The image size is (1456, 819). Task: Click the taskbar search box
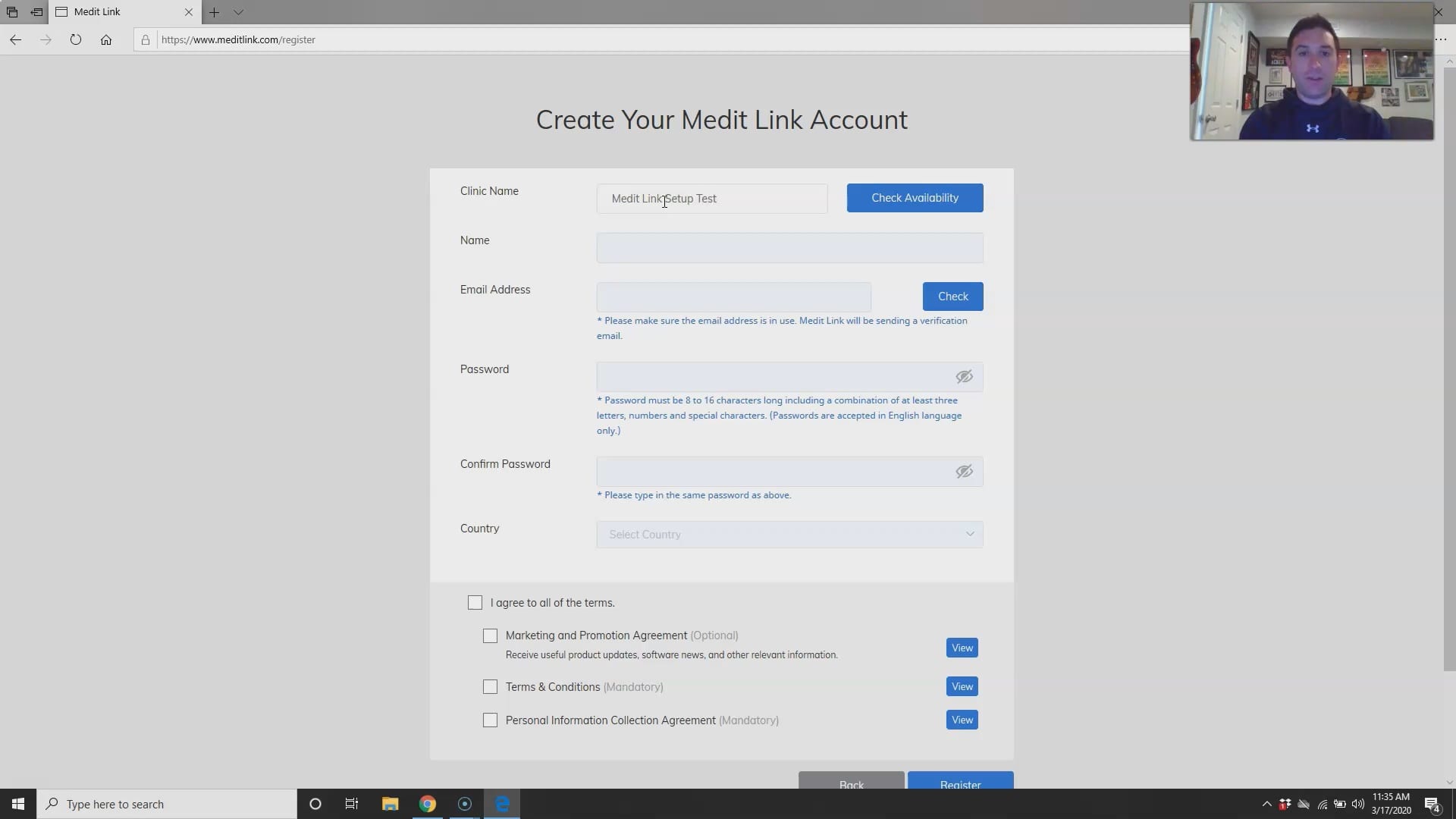167,804
